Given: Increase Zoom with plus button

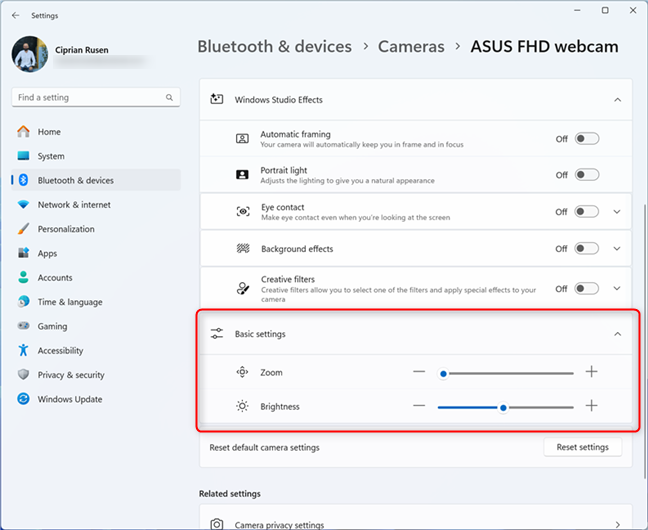Looking at the screenshot, I should [591, 372].
